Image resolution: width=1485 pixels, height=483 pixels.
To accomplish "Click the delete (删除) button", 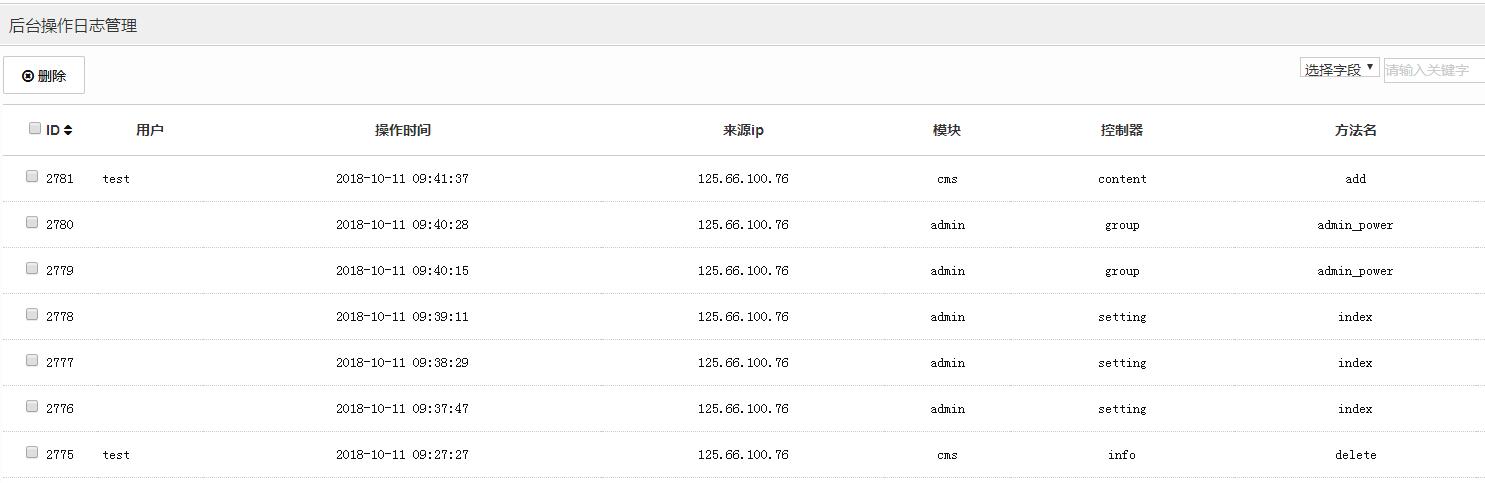I will 44,76.
